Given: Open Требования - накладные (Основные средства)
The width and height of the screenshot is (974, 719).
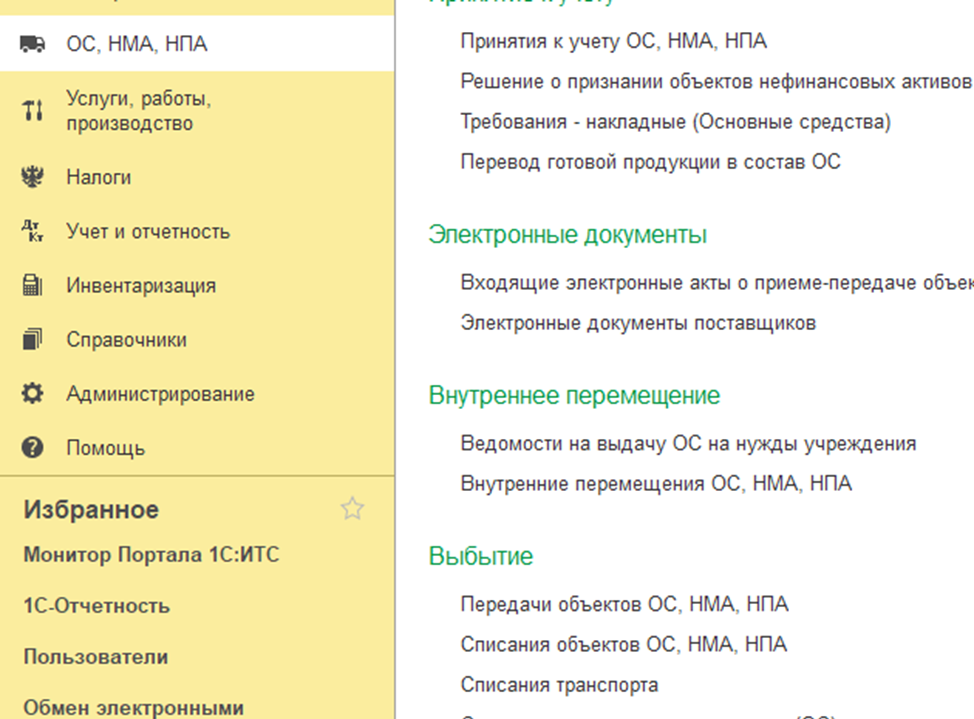Looking at the screenshot, I should click(x=676, y=122).
